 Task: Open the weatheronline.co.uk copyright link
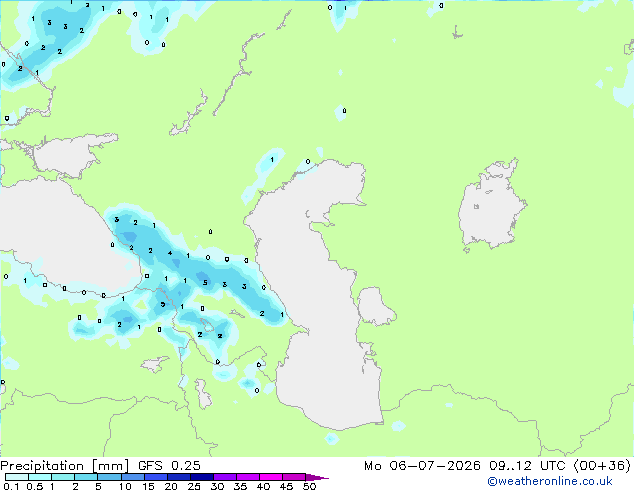(550, 481)
